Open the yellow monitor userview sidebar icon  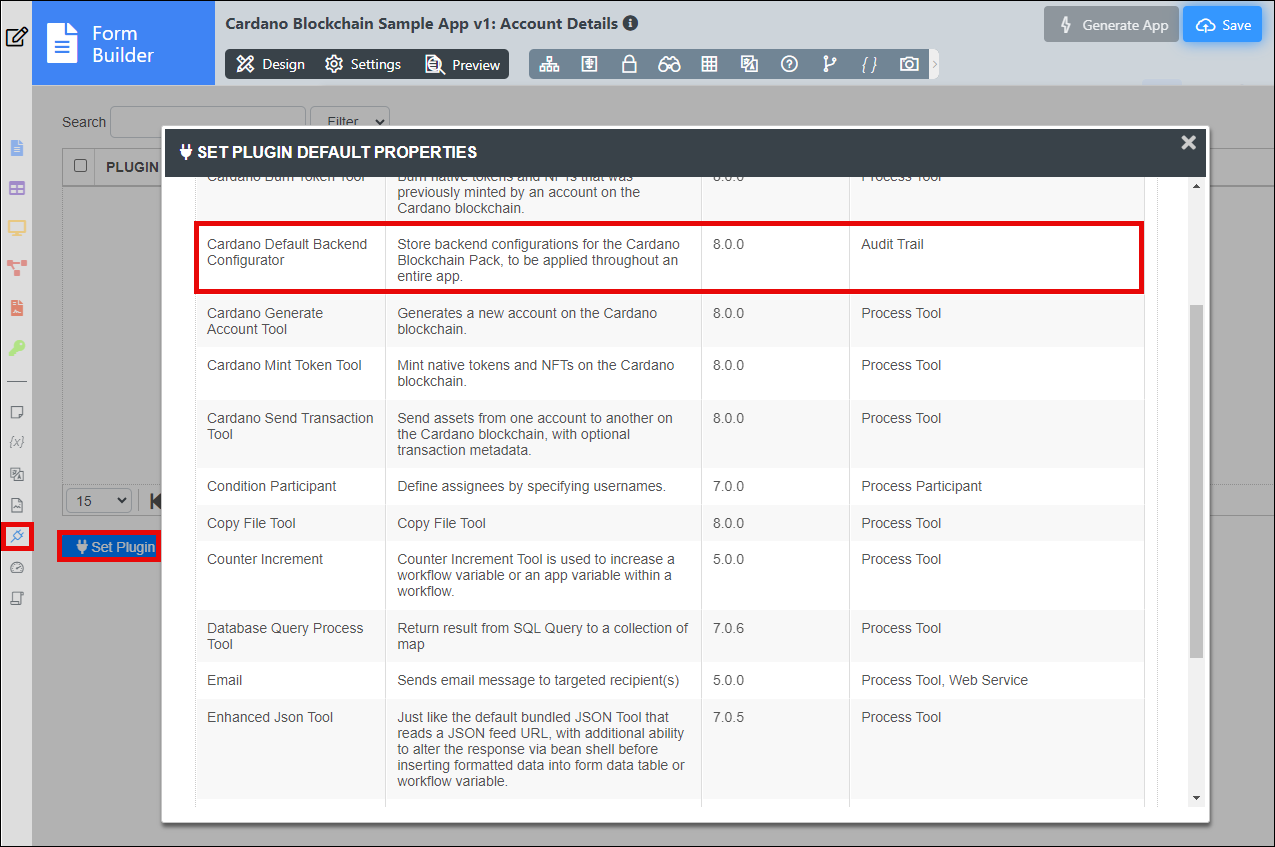17,228
